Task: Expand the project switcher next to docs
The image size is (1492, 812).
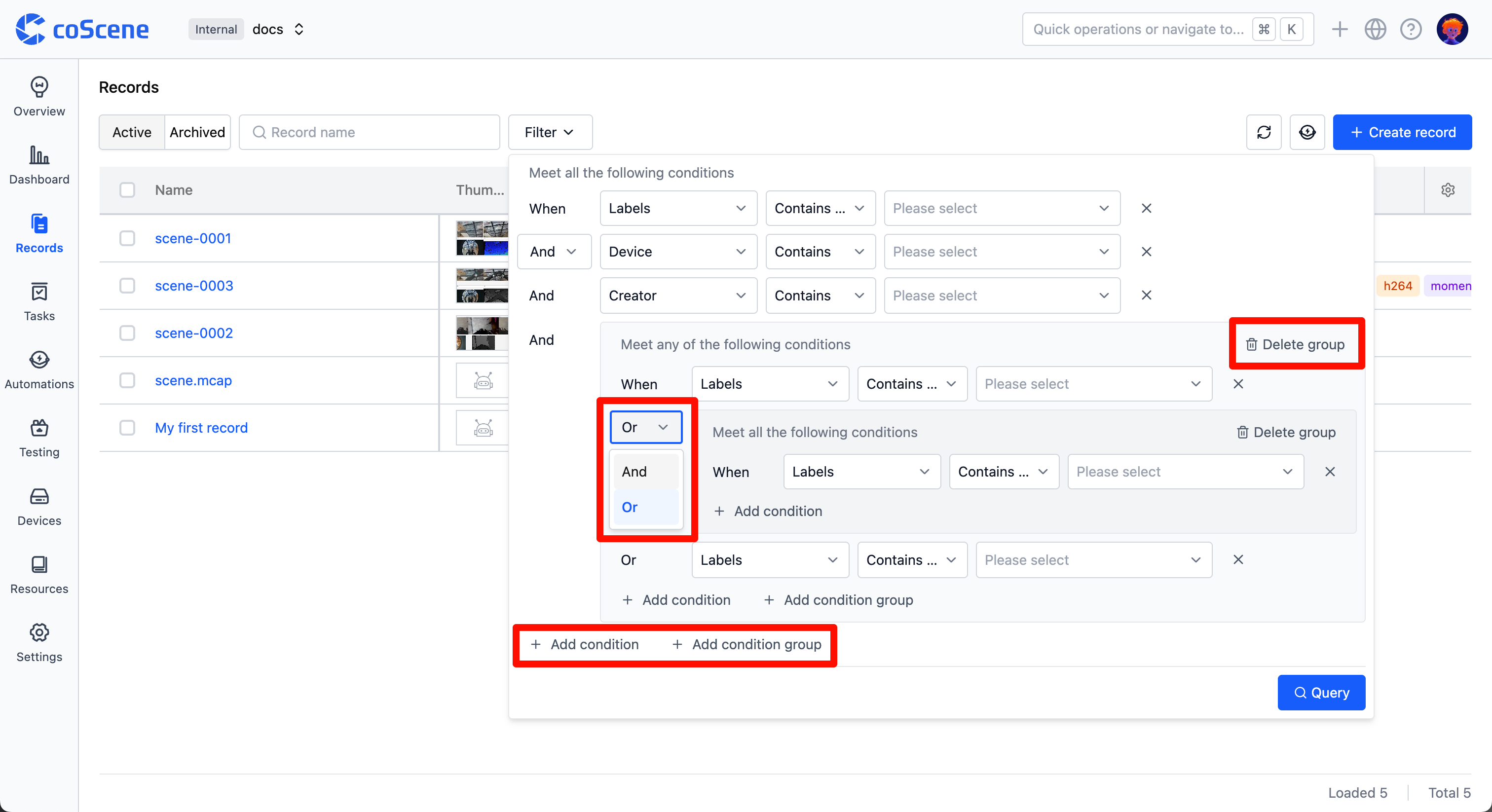Action: pos(299,29)
